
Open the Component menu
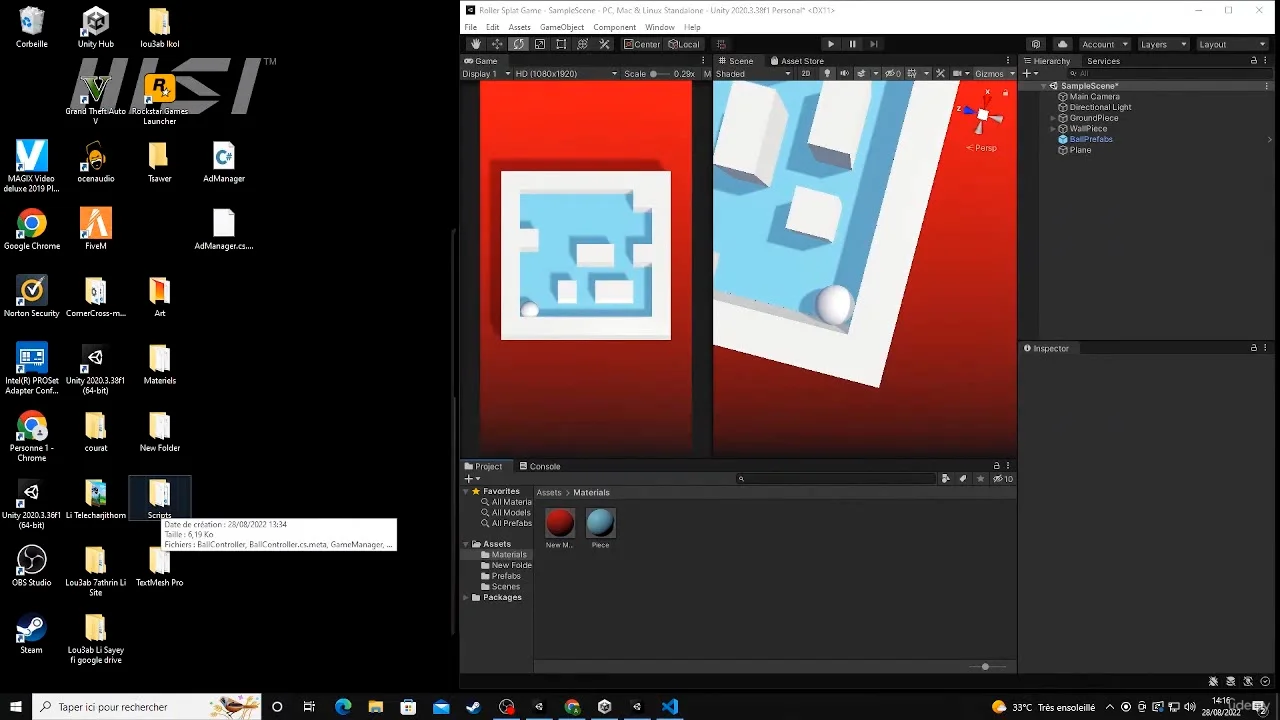pos(614,27)
